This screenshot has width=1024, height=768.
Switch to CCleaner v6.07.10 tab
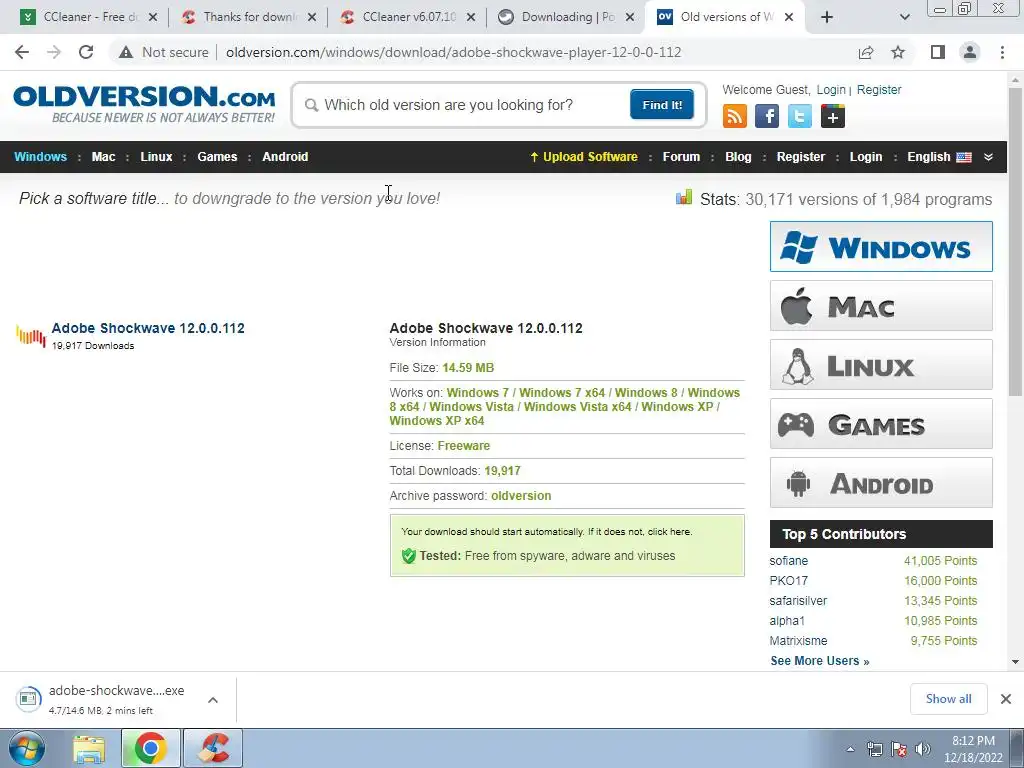pos(408,17)
